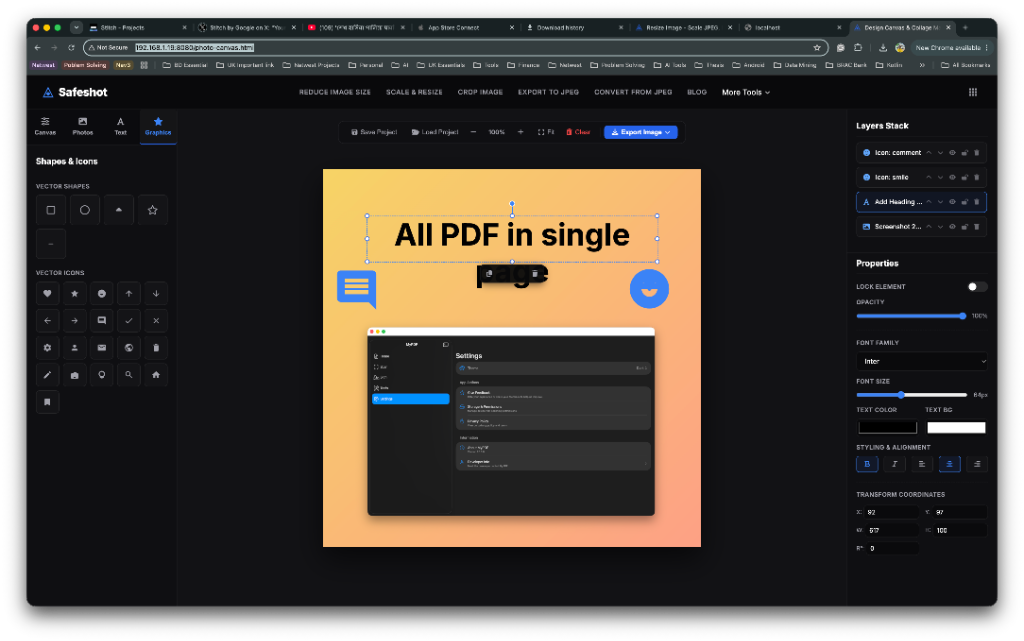This screenshot has height=641, width=1024.
Task: Delete the 'Icon: comment' layer
Action: 977,153
